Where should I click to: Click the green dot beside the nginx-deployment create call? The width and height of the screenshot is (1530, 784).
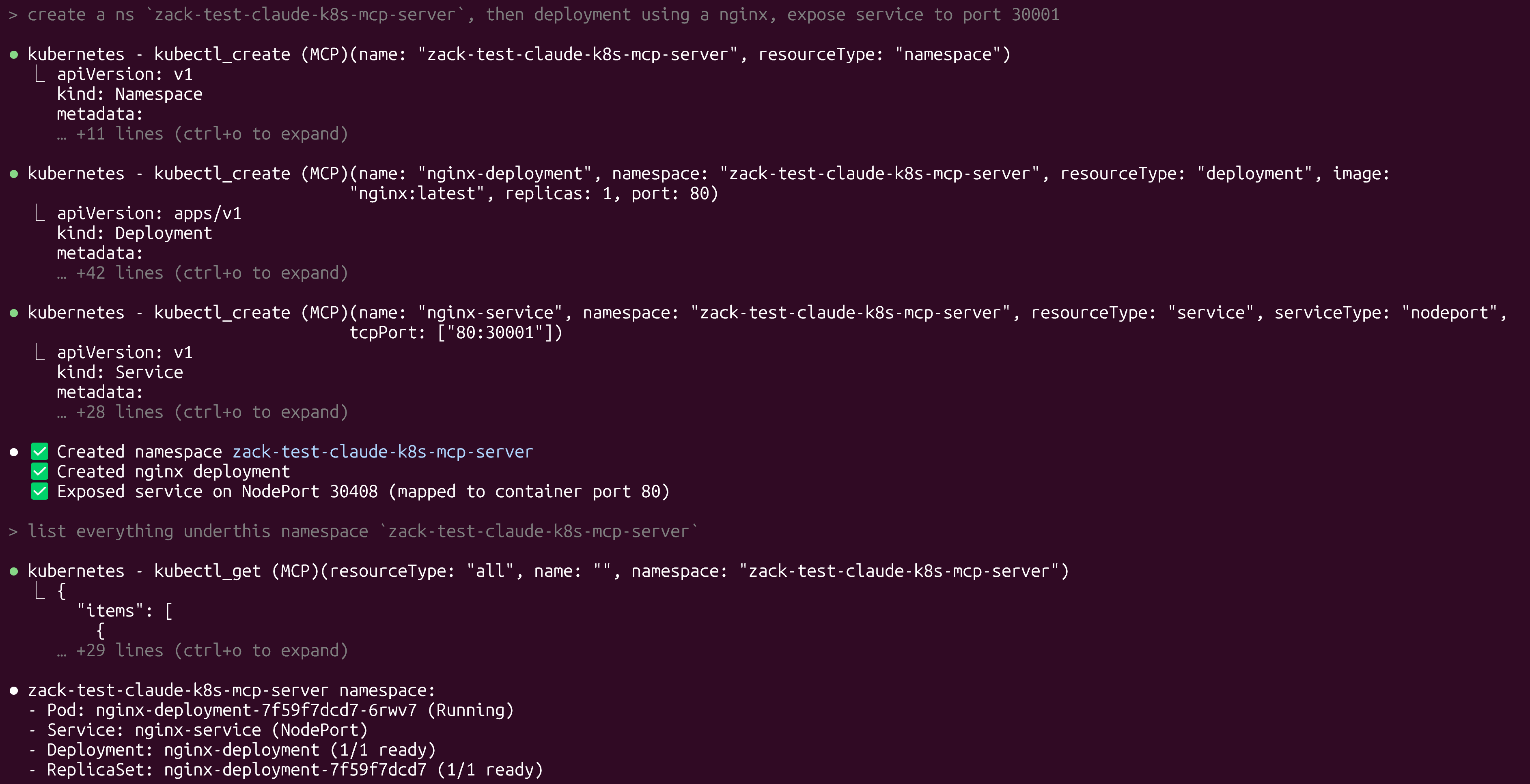pos(14,174)
